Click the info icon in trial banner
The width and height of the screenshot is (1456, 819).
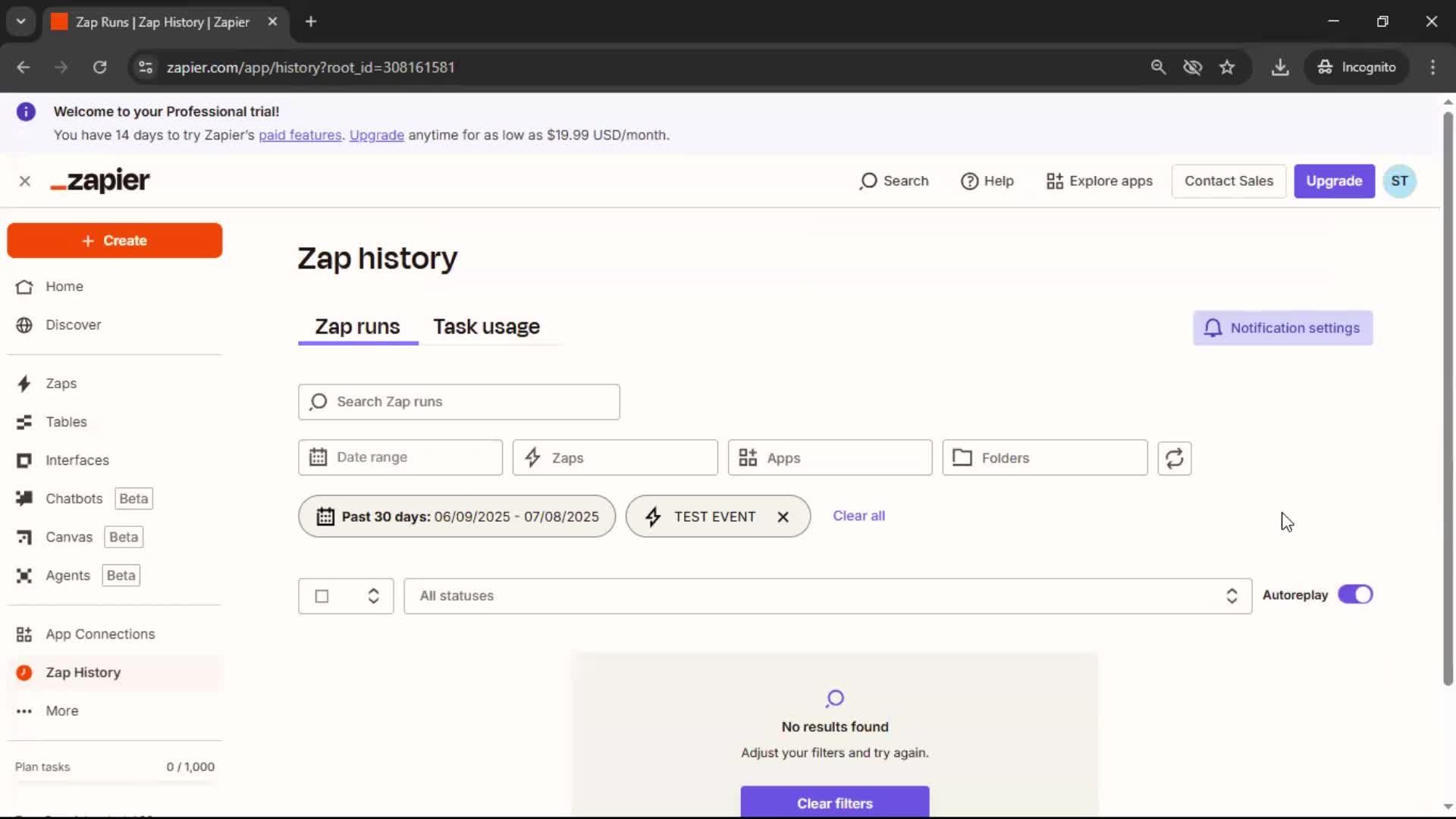26,111
